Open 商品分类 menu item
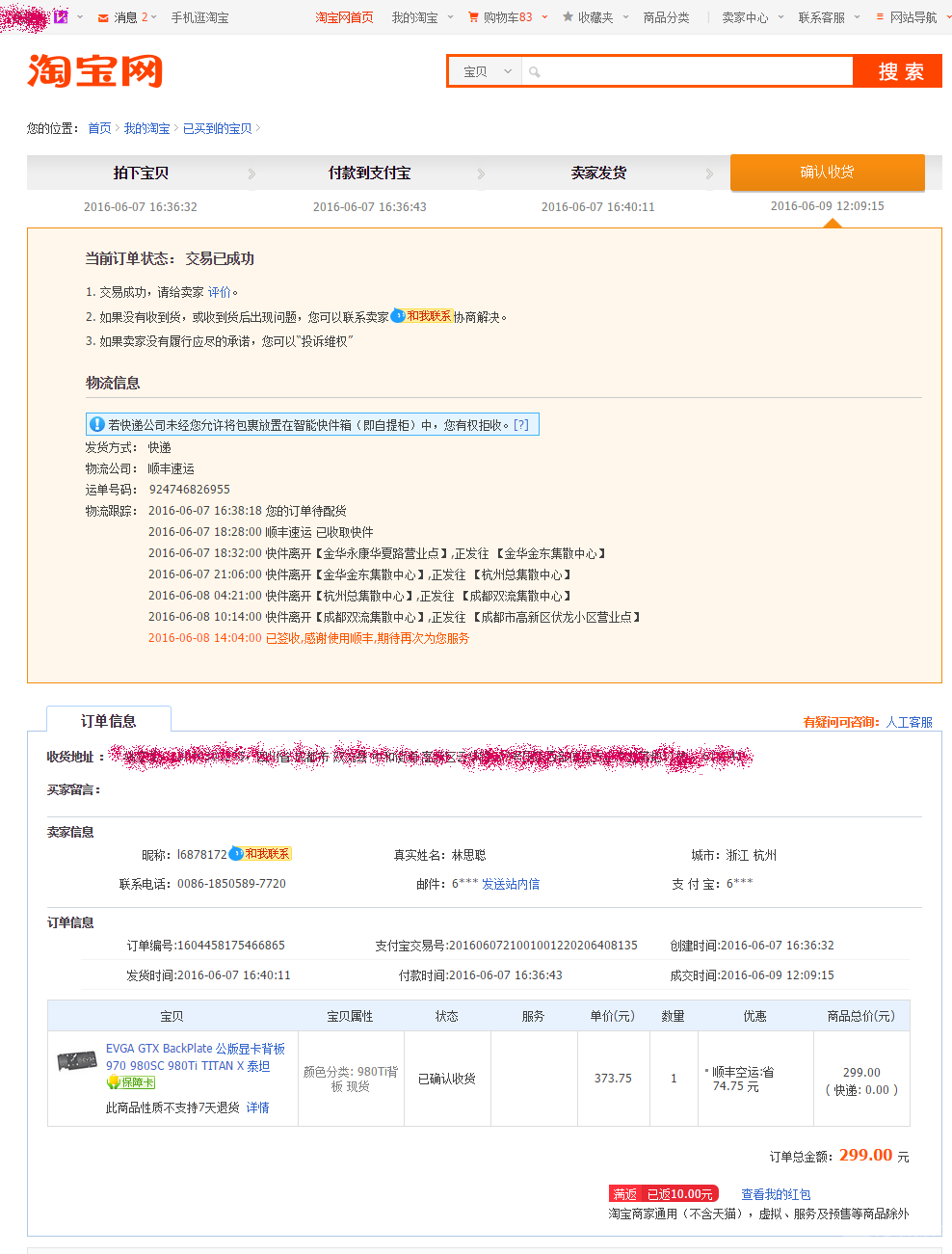952x1254 pixels. coord(666,17)
